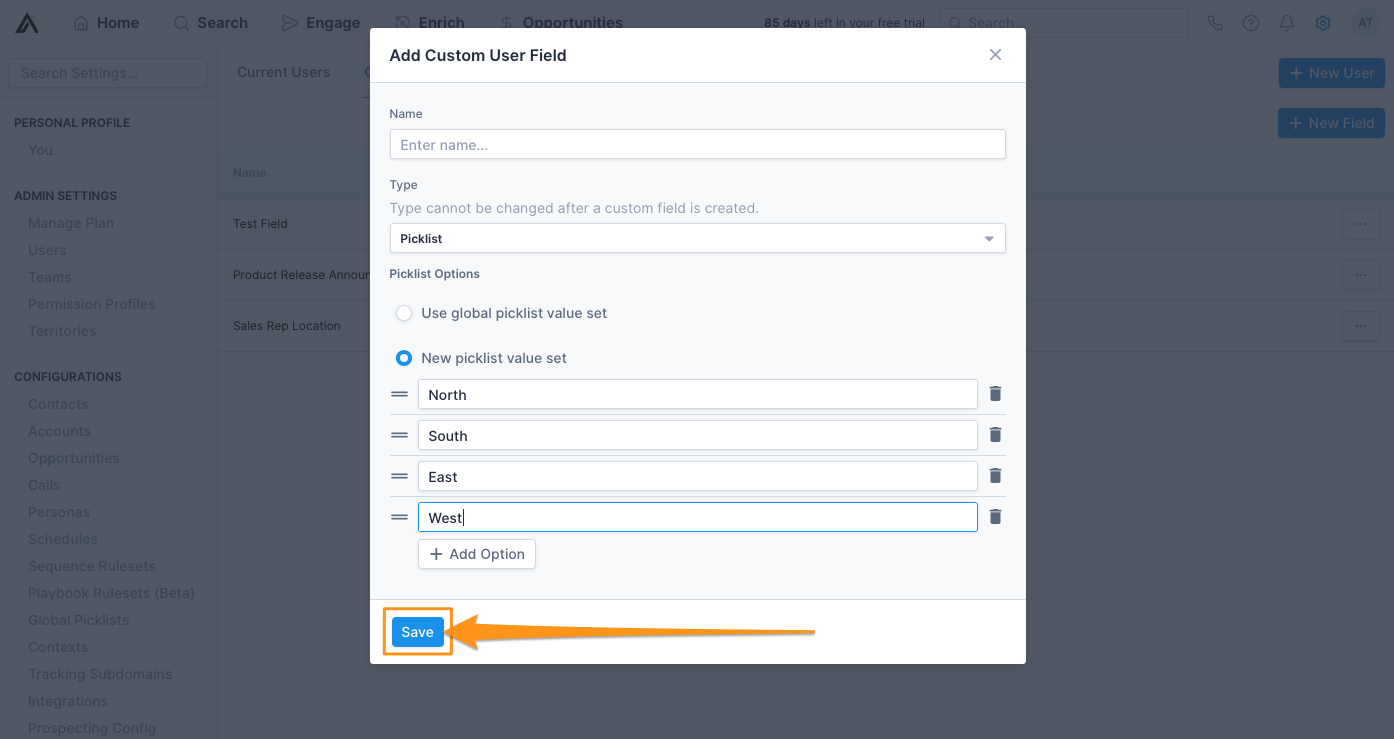The width and height of the screenshot is (1394, 739).
Task: Click the trash icon beside East
Action: [x=995, y=476]
